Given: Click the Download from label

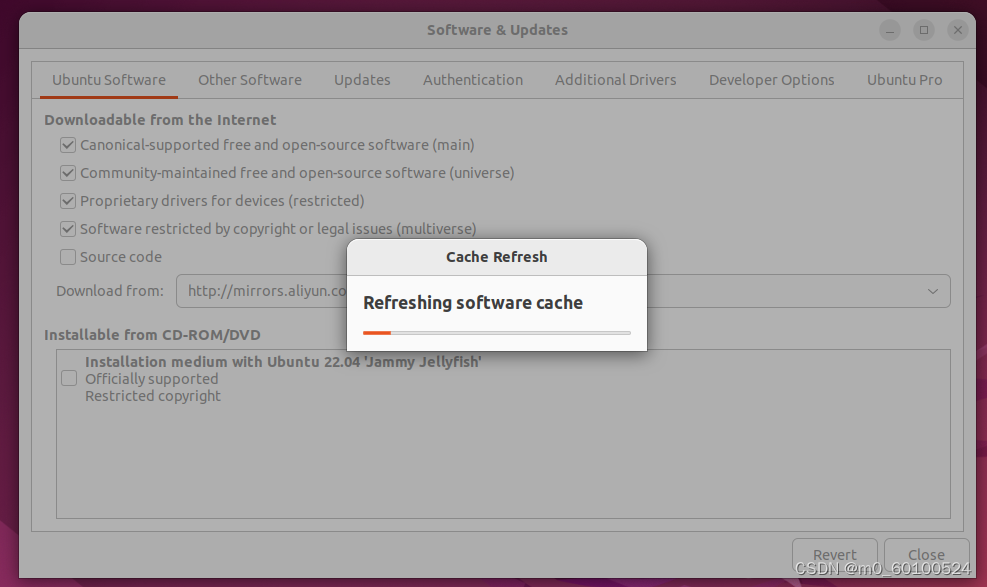Looking at the screenshot, I should point(110,291).
